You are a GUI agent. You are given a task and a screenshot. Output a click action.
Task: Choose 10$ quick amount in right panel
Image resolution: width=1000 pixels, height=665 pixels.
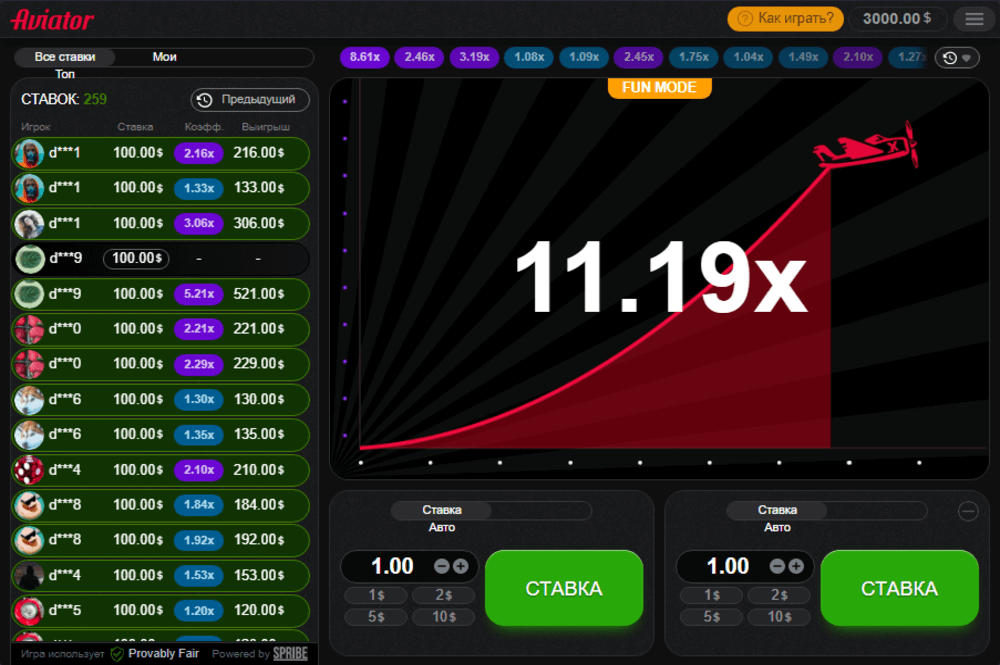tap(780, 616)
